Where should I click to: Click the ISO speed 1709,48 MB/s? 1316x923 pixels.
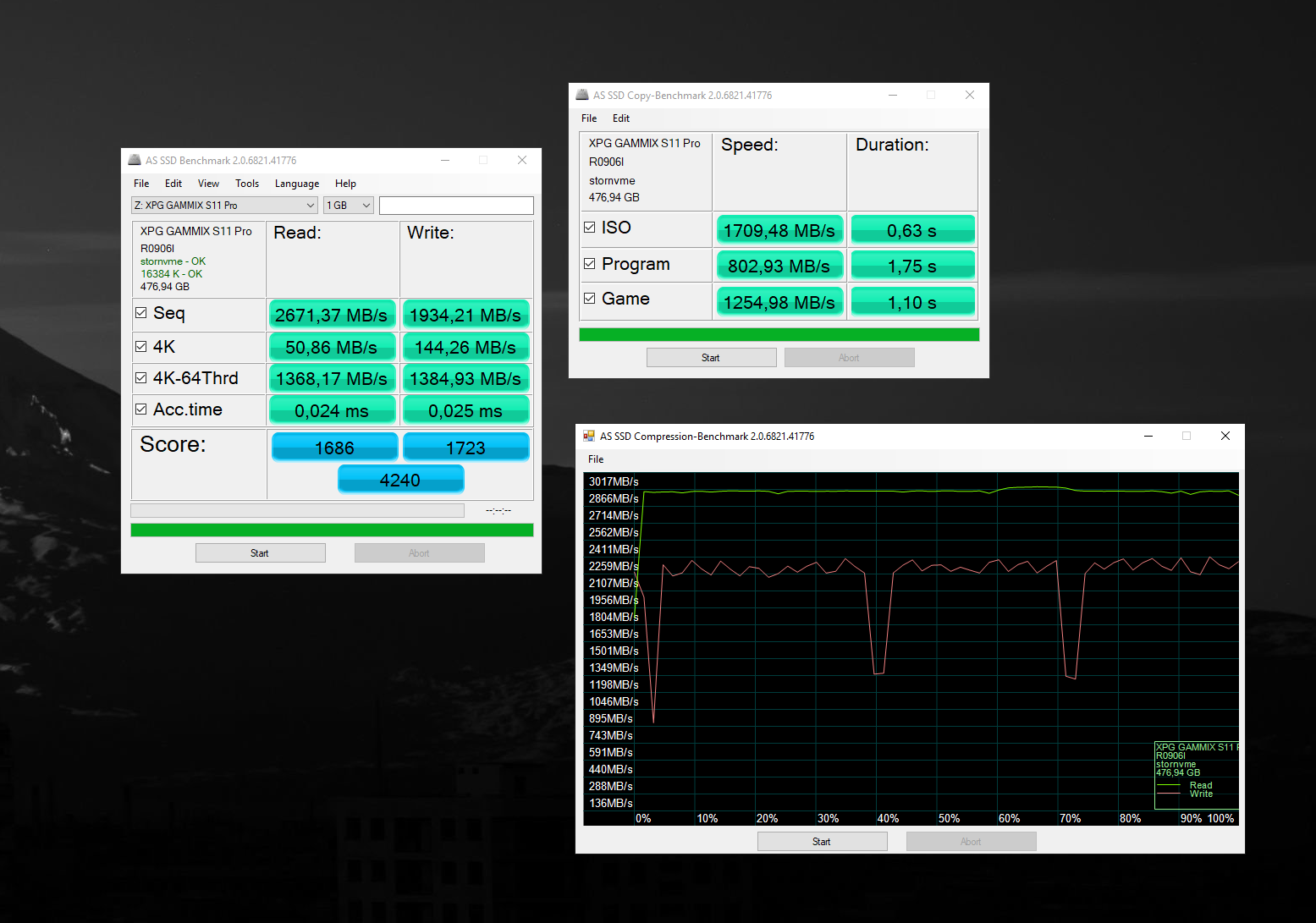tap(779, 230)
